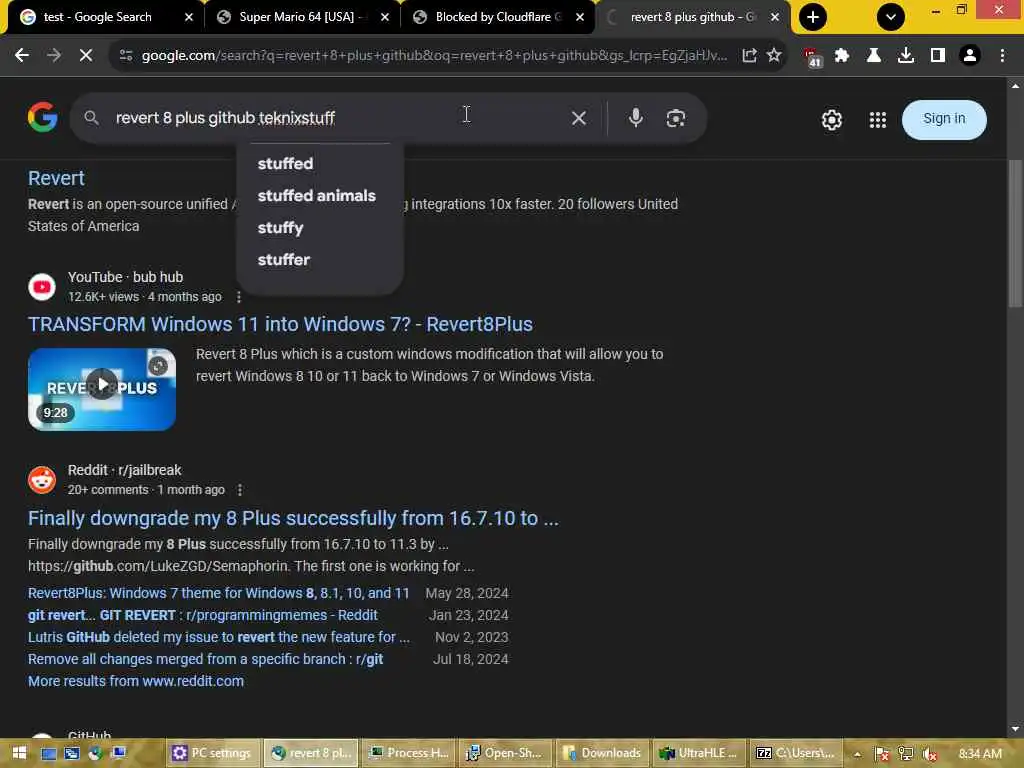Show hidden tray icons arrow

857,754
